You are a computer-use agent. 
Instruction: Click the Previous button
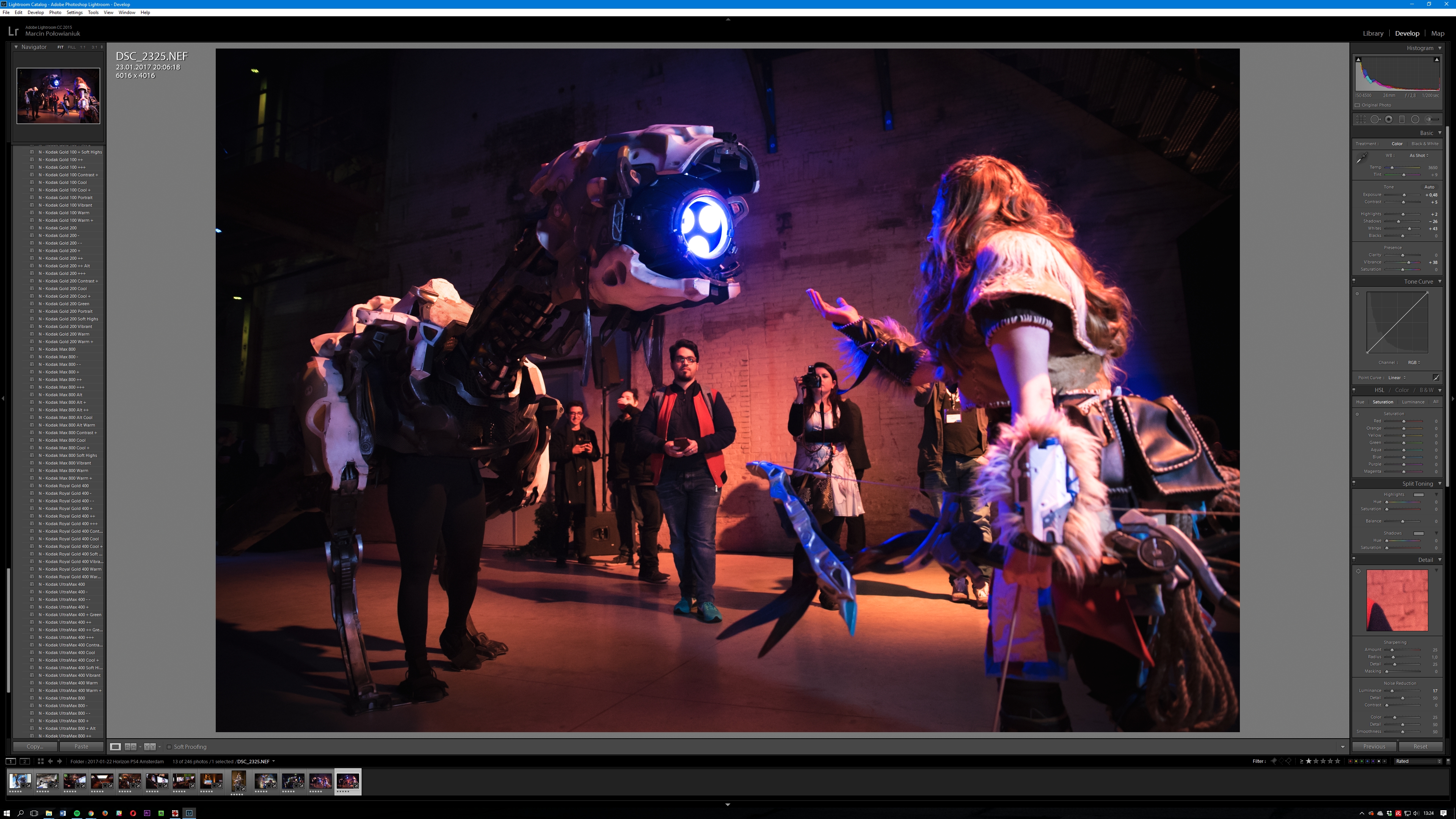pos(1374,747)
